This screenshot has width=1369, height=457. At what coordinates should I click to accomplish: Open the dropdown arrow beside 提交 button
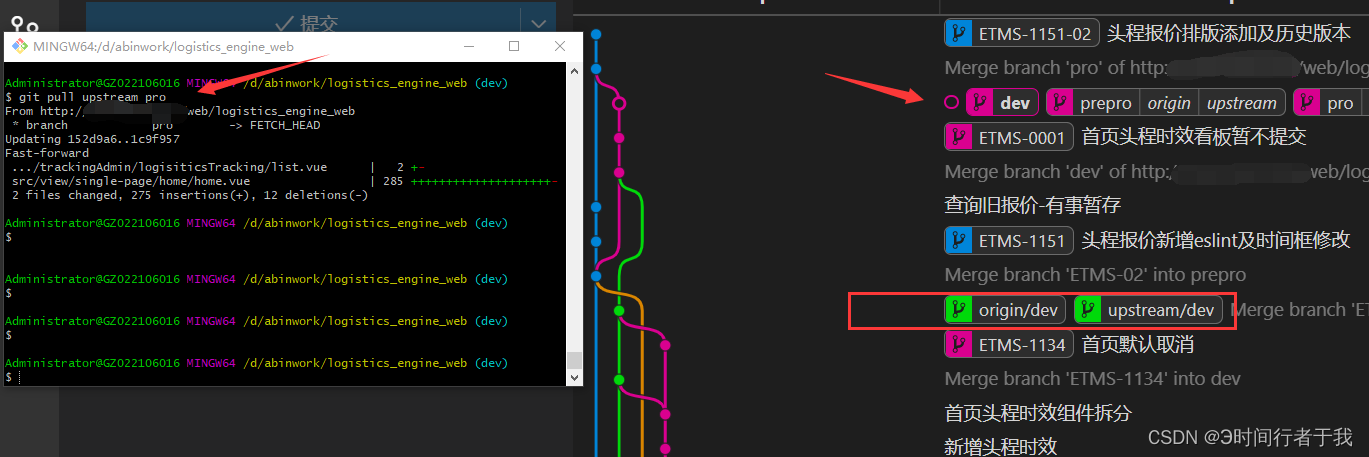[538, 23]
